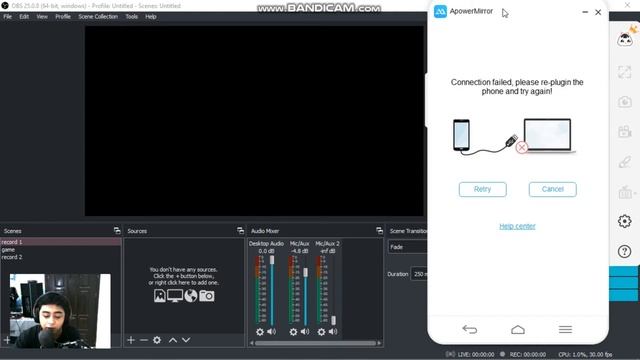Click Desktop Audio volume slider handle
The height and width of the screenshot is (360, 640).
(x=272, y=260)
